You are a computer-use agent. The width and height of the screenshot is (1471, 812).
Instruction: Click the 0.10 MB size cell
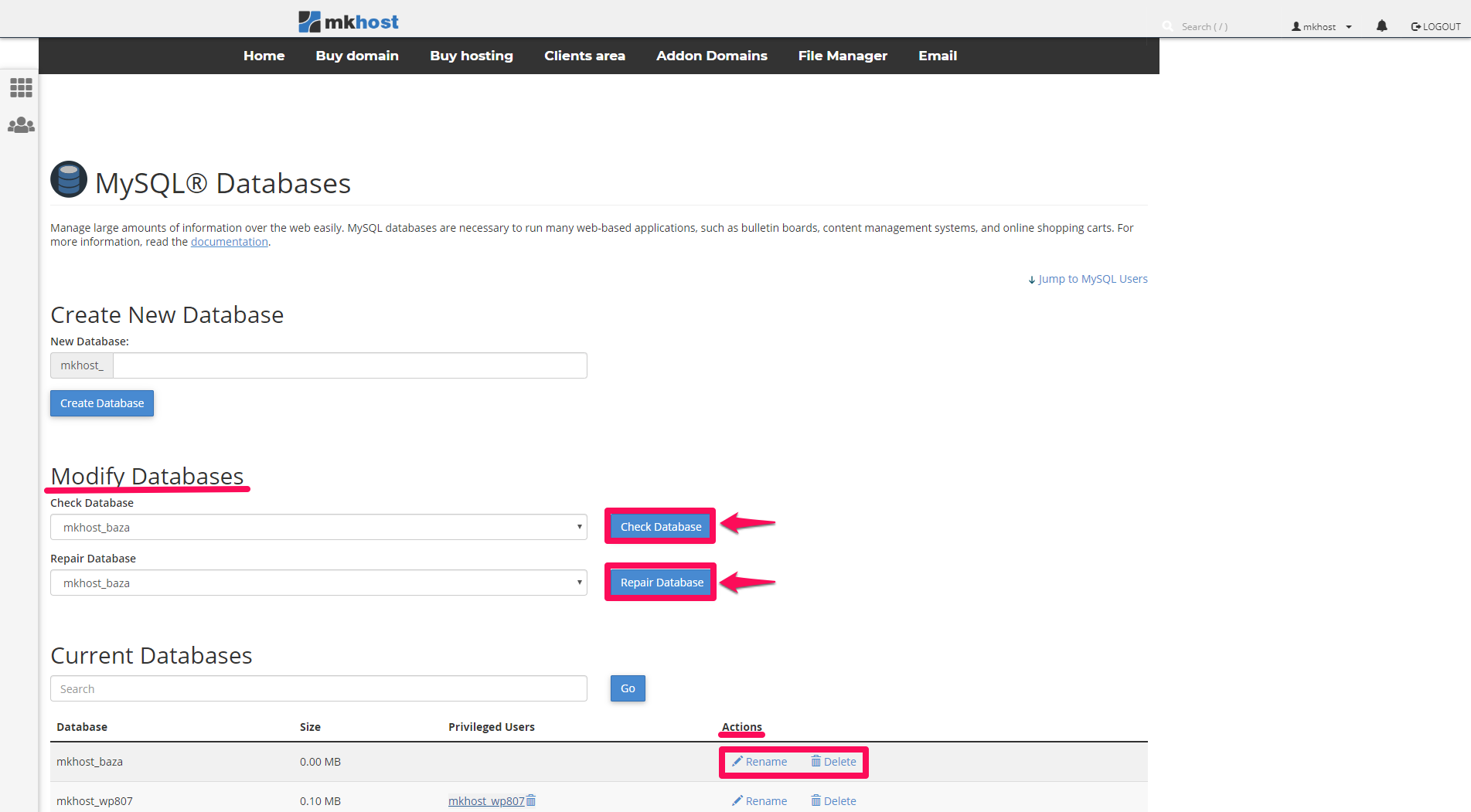(320, 801)
